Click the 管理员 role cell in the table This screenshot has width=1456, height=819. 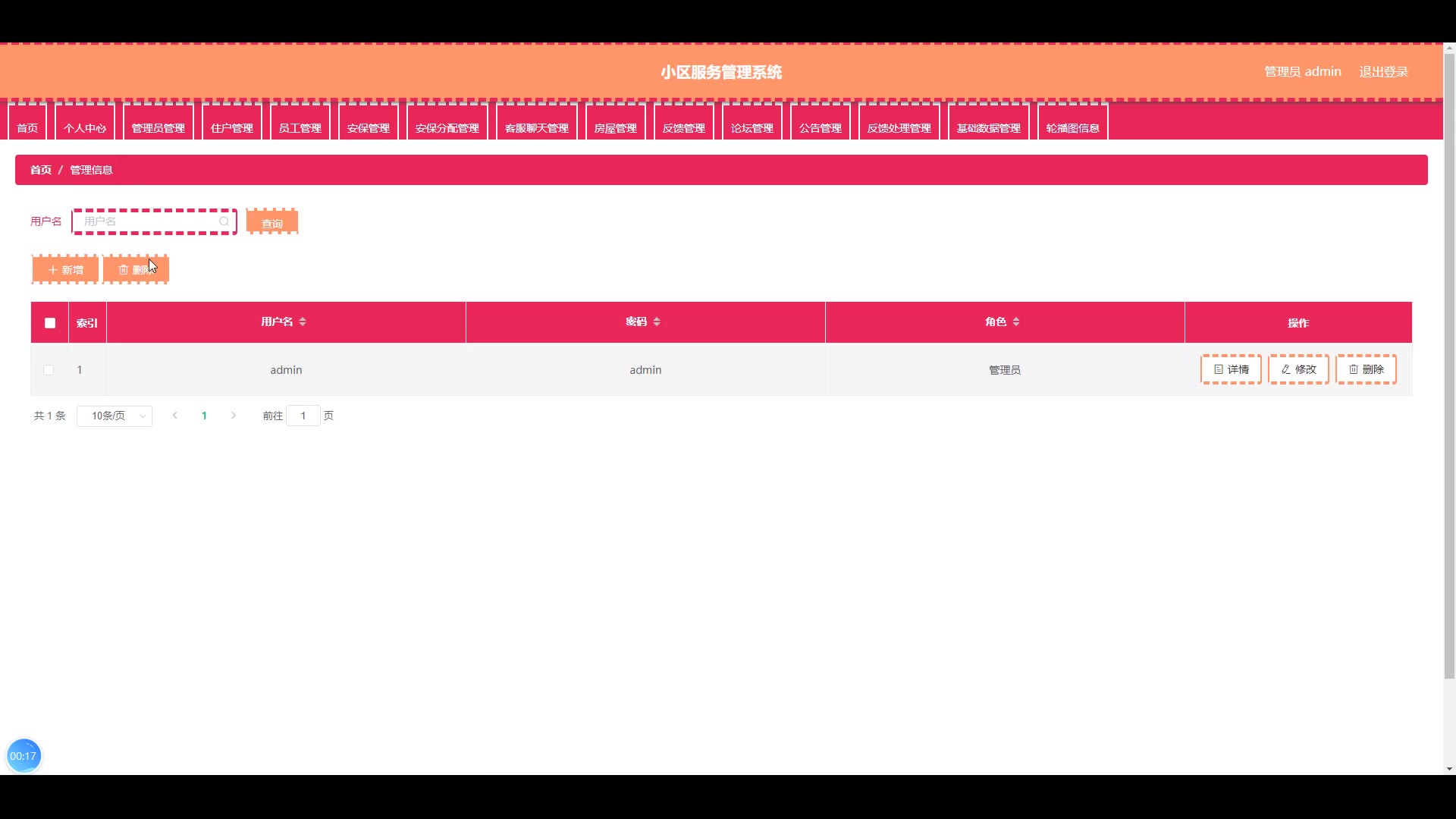click(1005, 370)
